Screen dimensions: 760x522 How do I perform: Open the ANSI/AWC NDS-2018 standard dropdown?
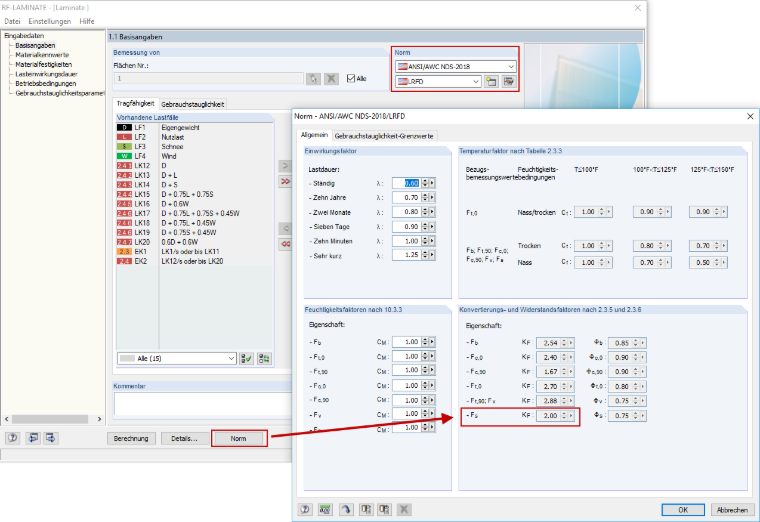(511, 66)
